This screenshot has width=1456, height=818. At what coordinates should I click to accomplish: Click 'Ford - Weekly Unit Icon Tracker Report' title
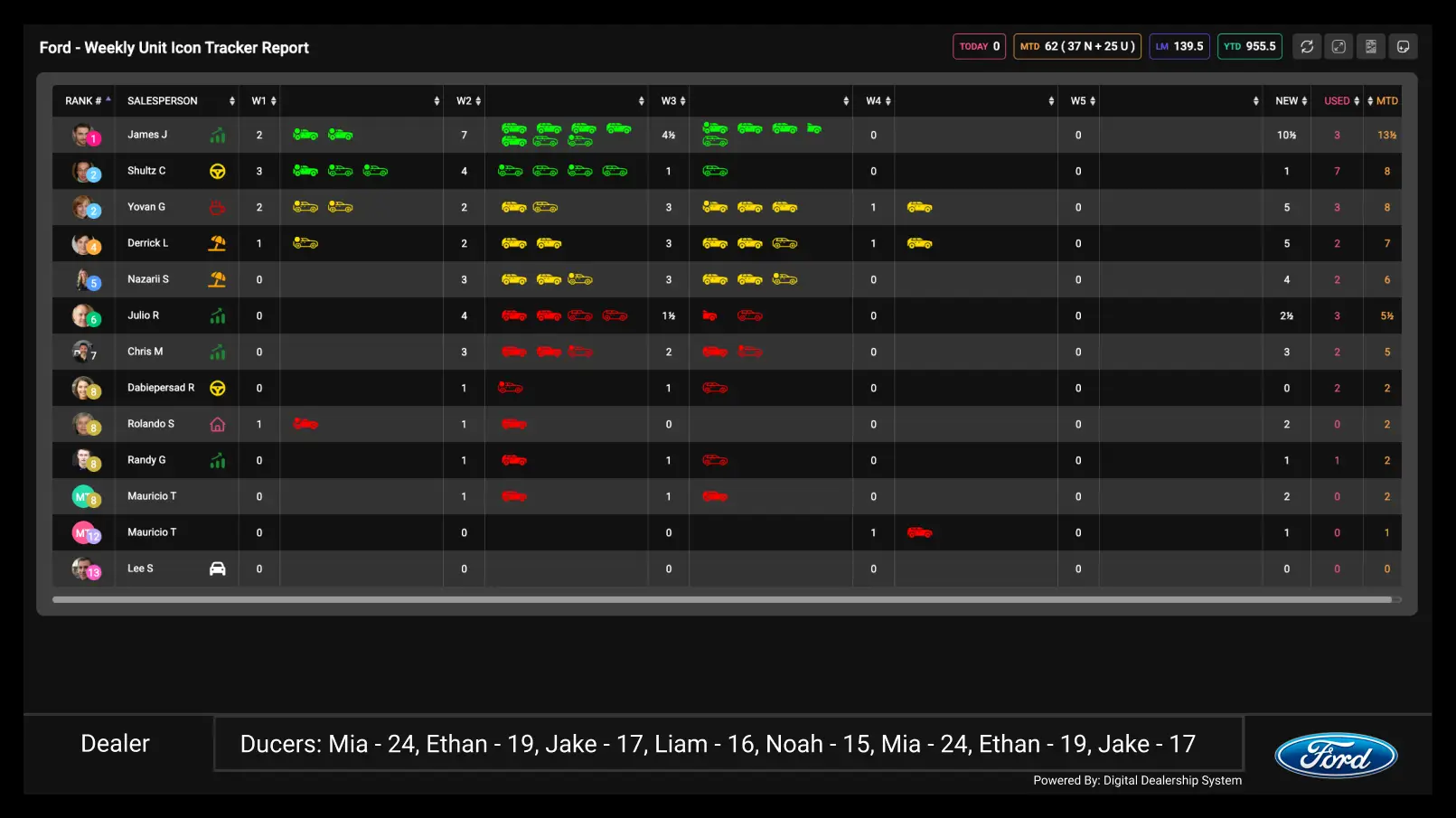coord(174,48)
